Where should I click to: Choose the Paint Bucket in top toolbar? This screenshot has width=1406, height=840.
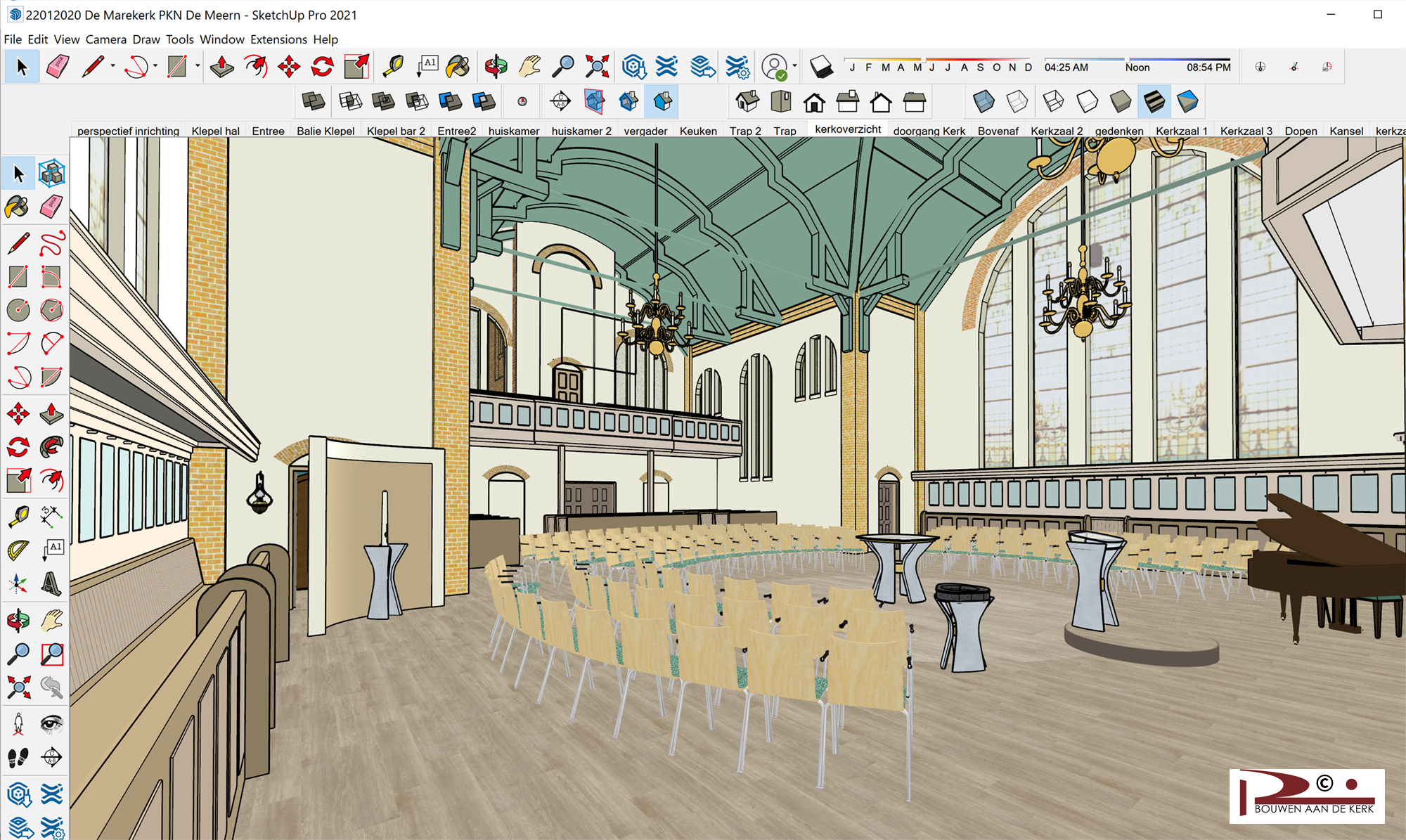coord(458,67)
